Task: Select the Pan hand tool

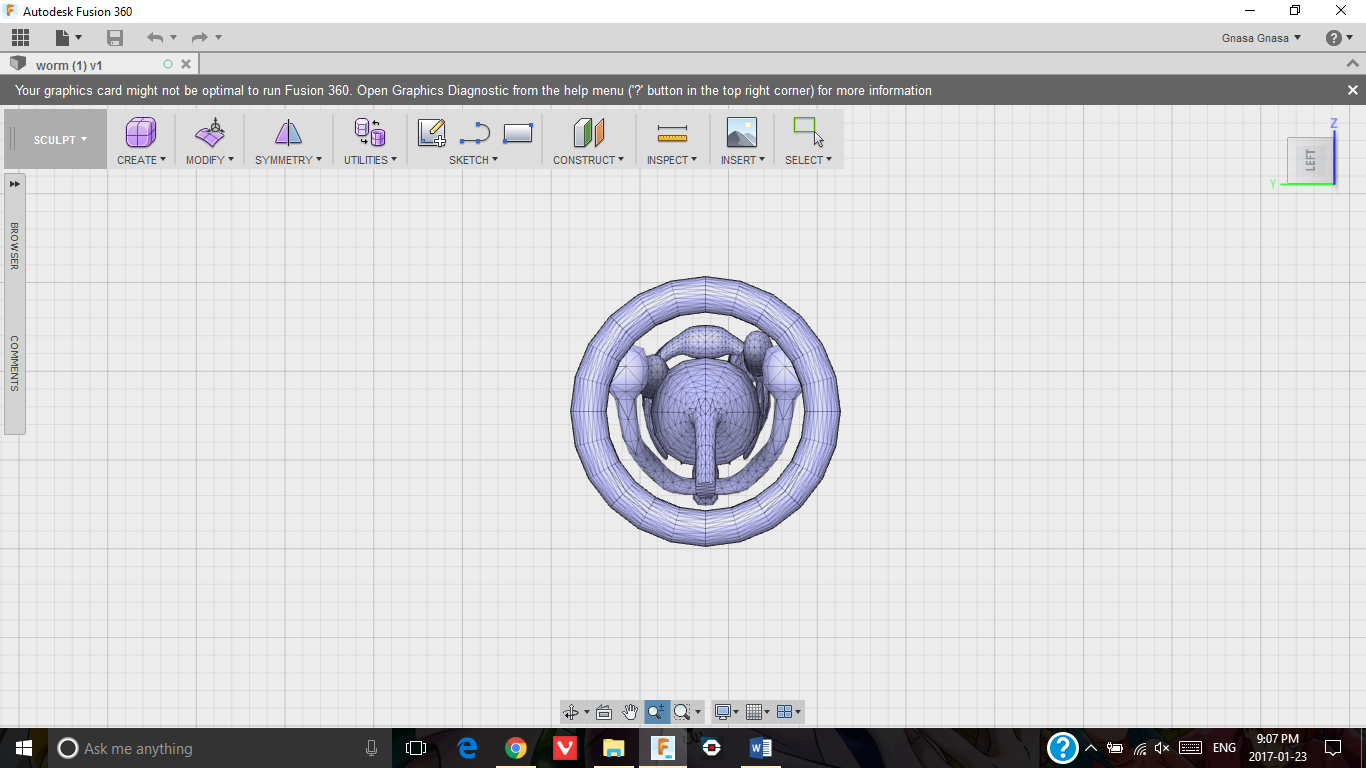Action: 630,712
